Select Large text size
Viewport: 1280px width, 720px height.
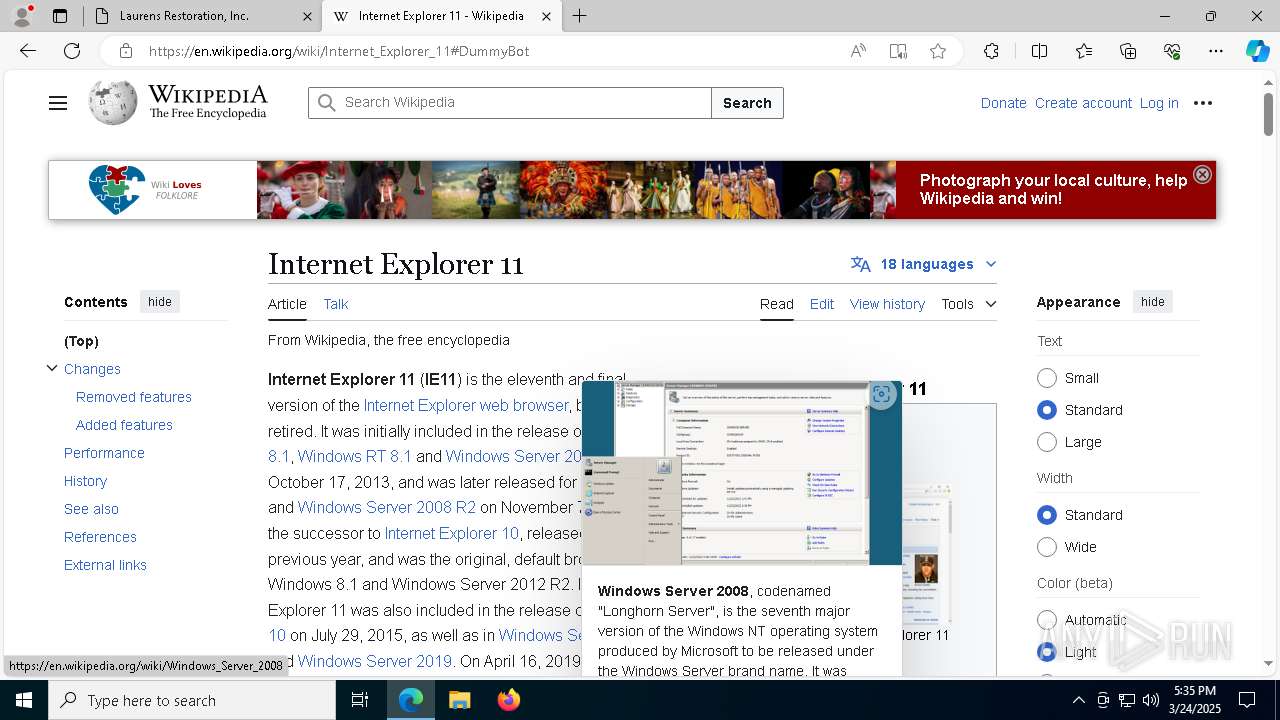1047,442
